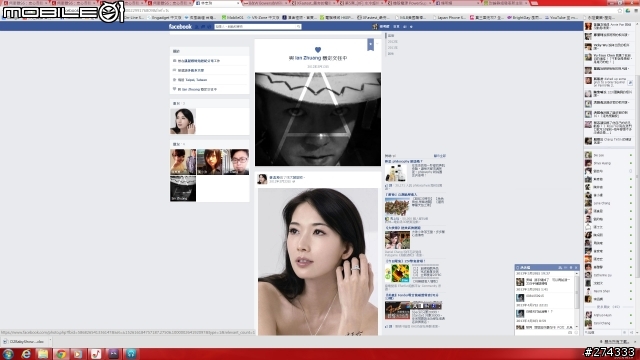Open Windows Media Player from the taskbar
This screenshot has height=360, width=640.
[78, 353]
